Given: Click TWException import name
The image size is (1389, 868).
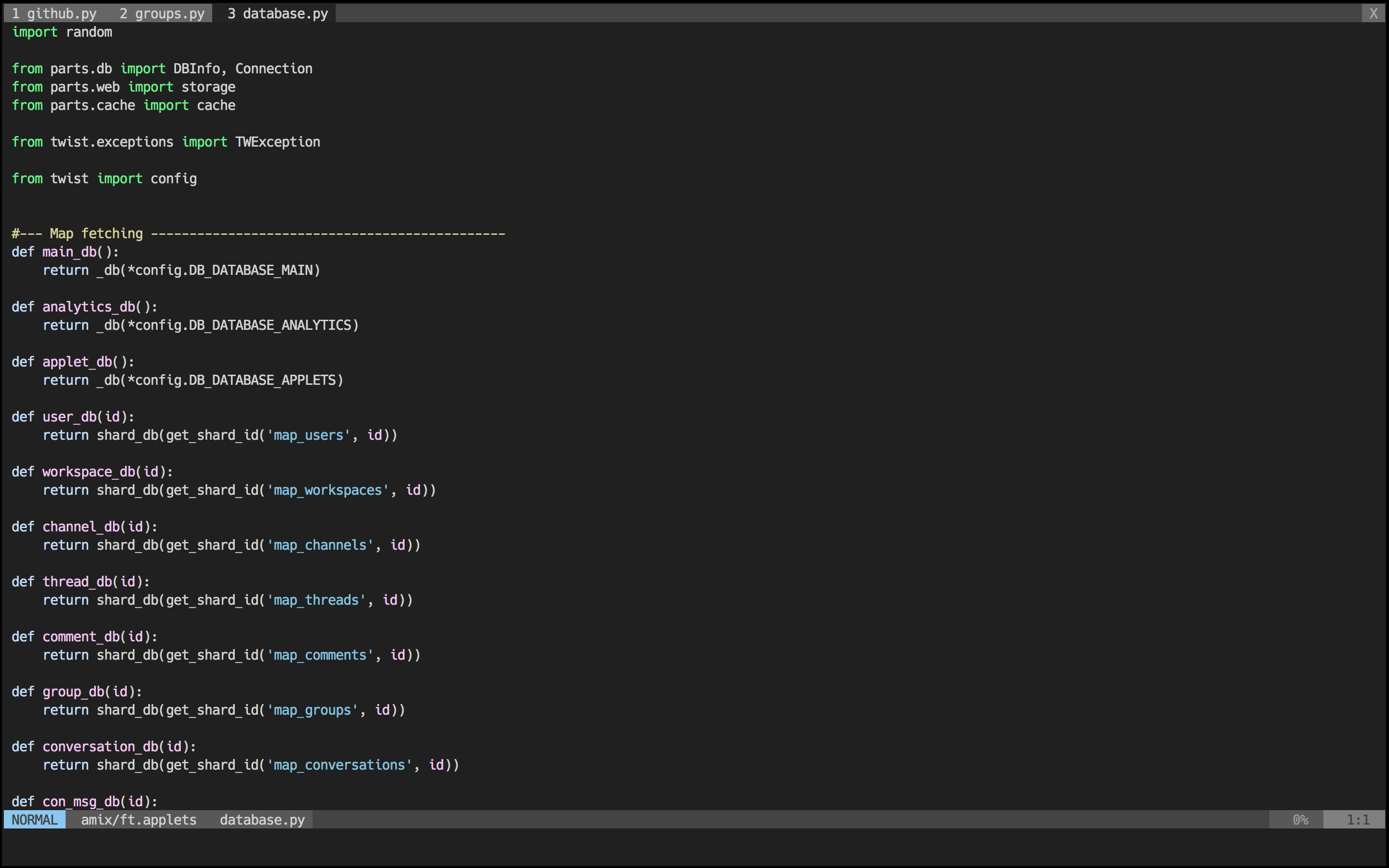Looking at the screenshot, I should [x=277, y=142].
